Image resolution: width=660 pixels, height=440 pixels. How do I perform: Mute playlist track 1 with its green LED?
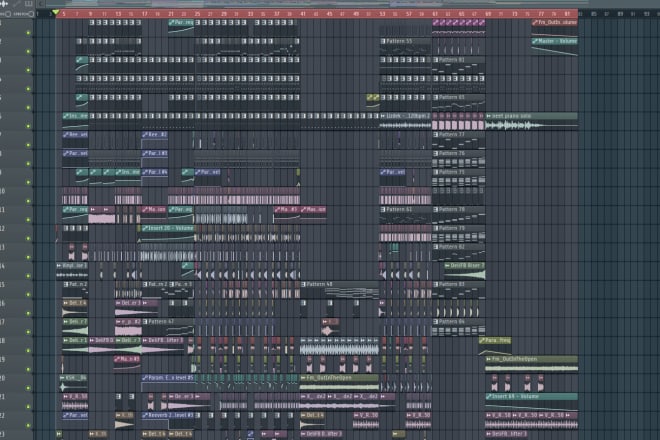[x=28, y=32]
